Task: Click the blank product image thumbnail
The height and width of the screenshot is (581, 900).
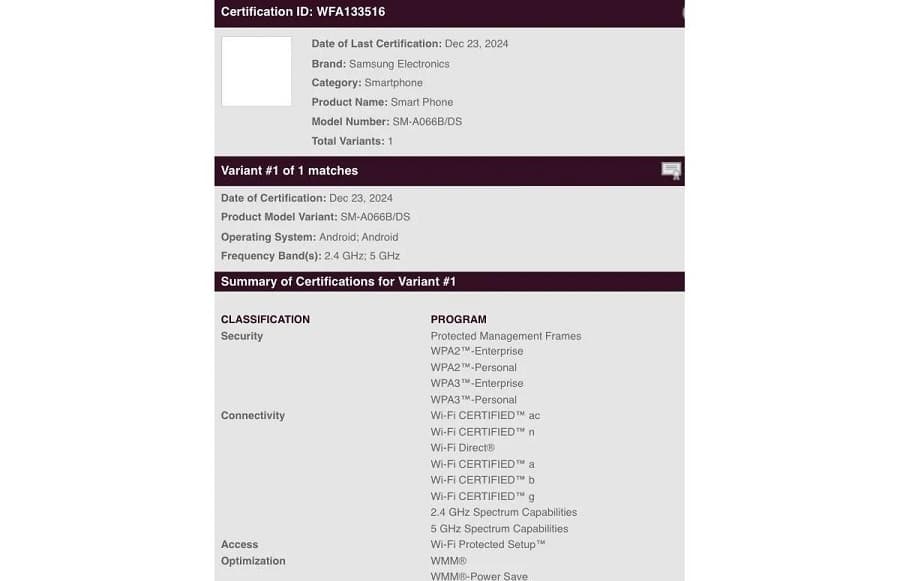Action: coord(256,71)
